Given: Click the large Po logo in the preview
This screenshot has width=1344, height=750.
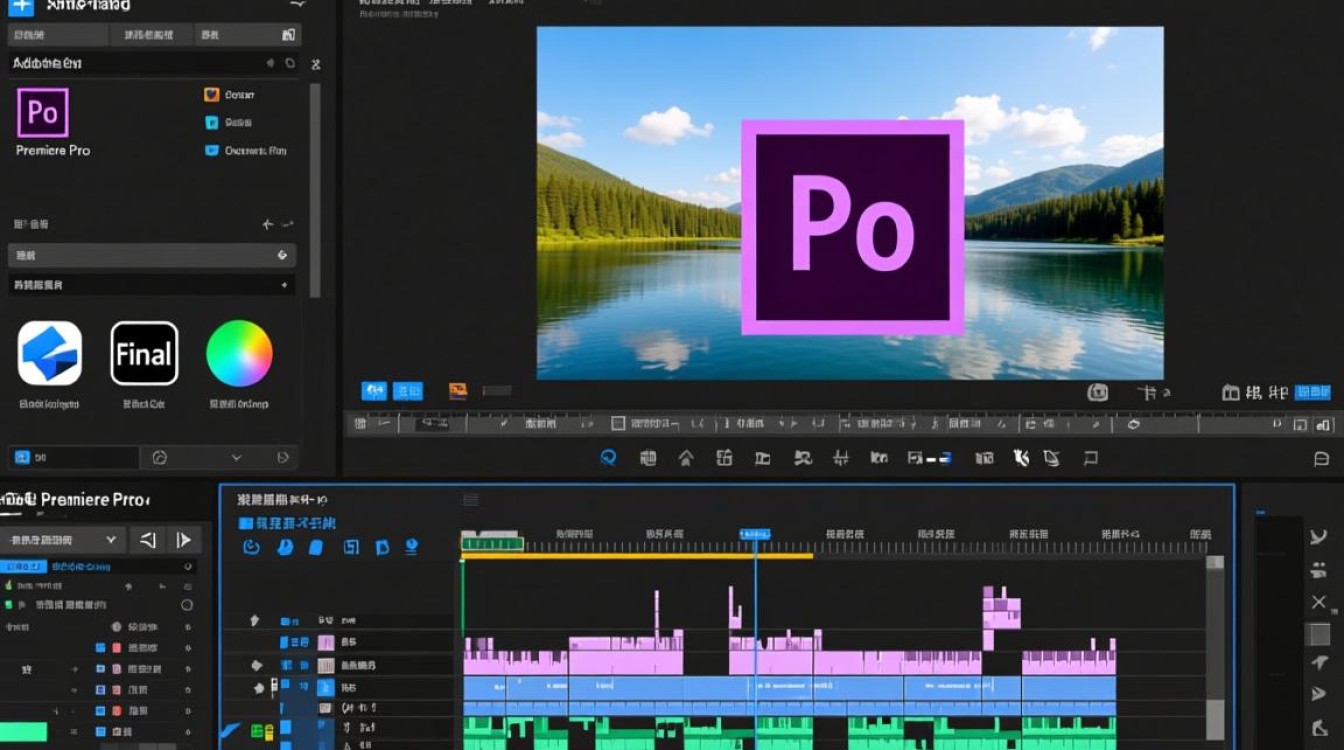Looking at the screenshot, I should 852,227.
